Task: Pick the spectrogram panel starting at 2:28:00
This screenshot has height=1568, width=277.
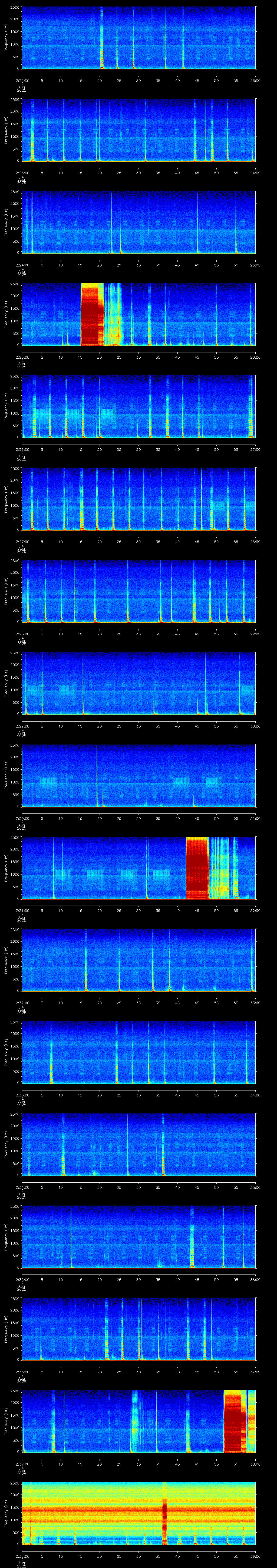Action: tap(139, 591)
